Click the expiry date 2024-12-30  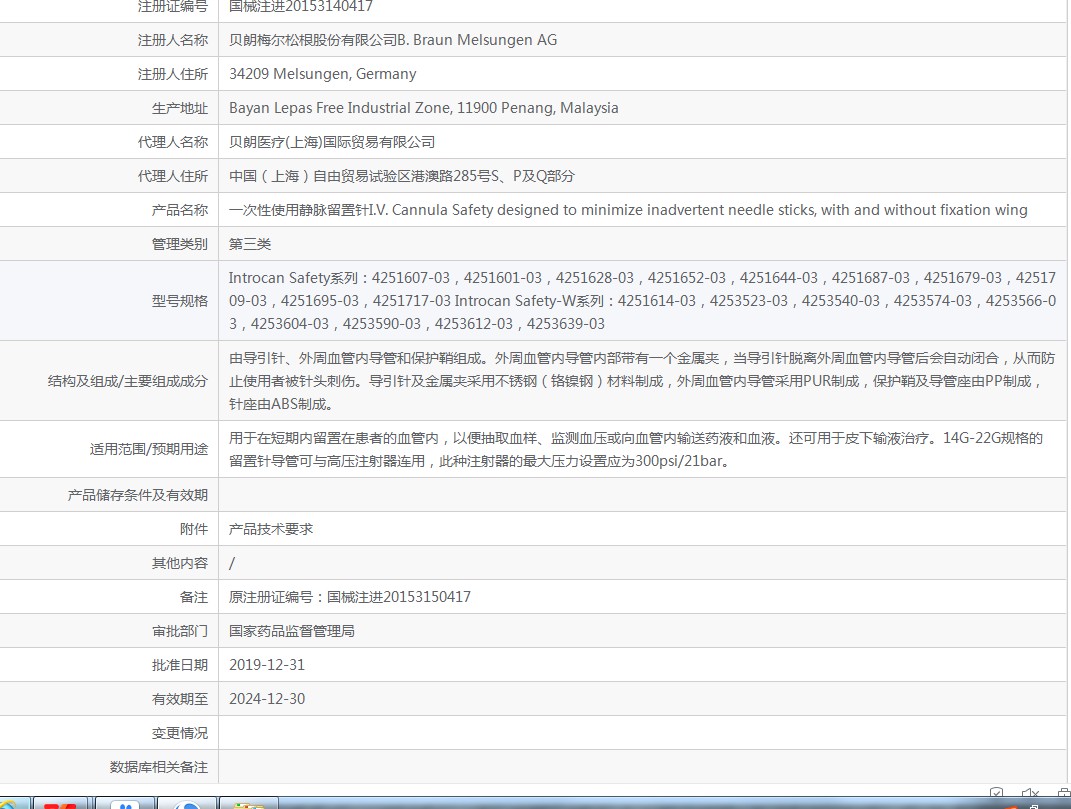267,699
